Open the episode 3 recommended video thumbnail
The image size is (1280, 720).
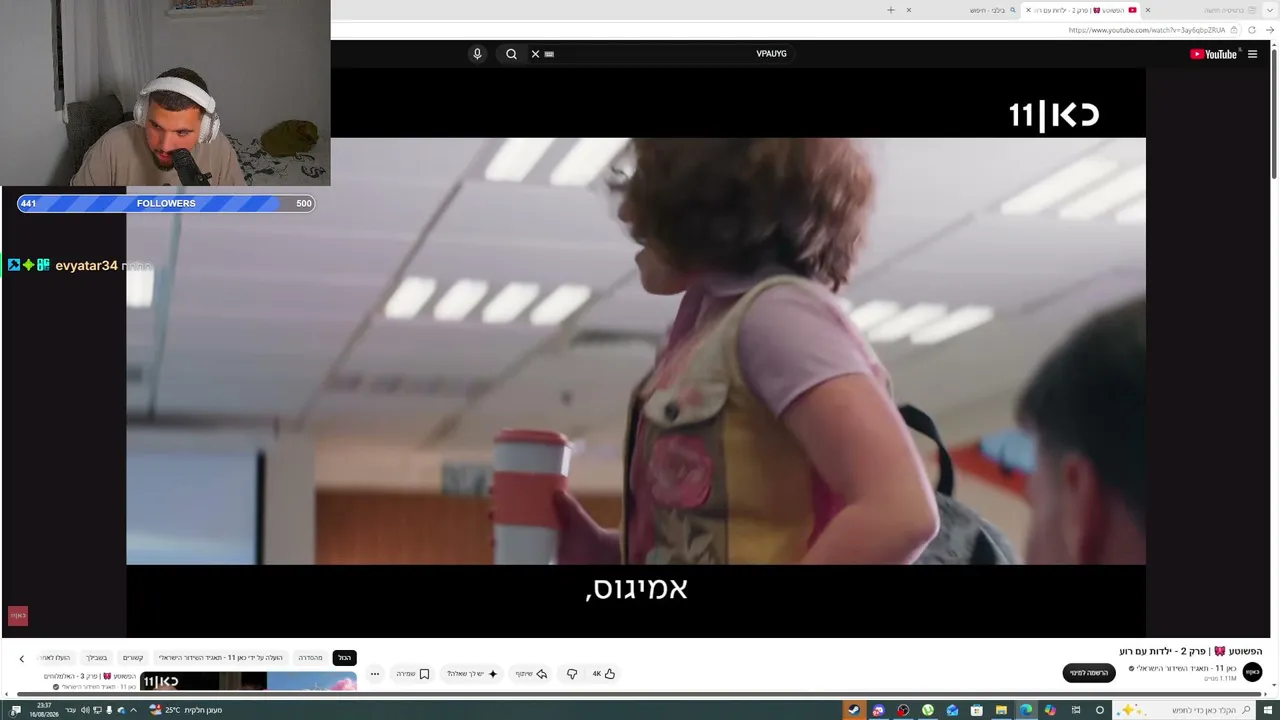click(x=248, y=681)
